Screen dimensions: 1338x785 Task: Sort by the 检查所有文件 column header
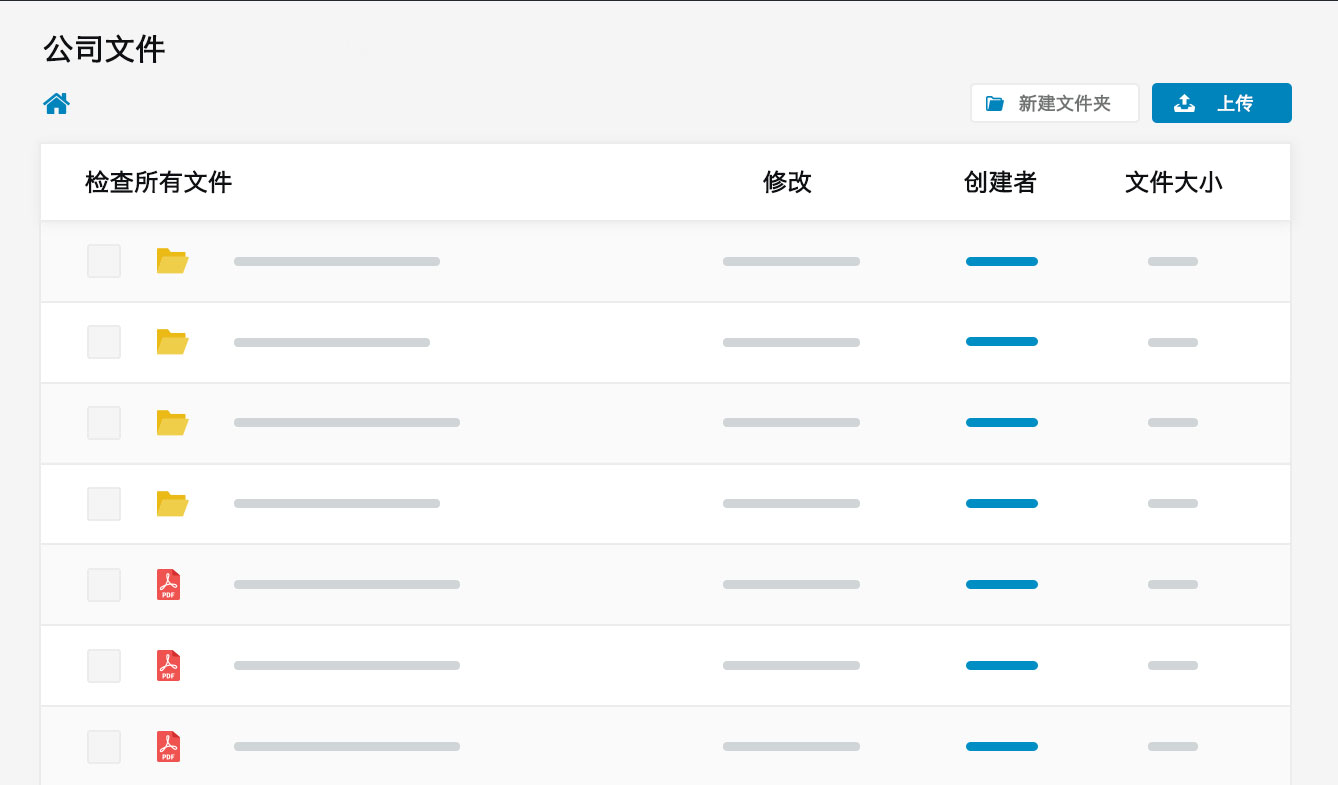(x=159, y=182)
